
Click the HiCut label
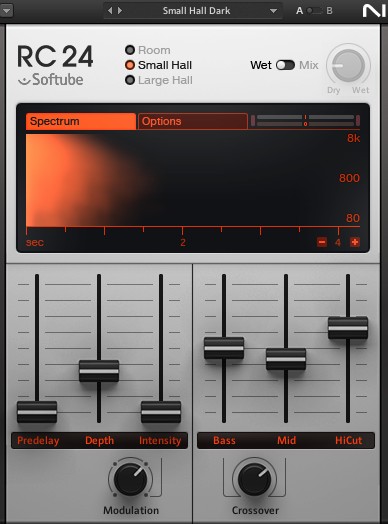click(349, 440)
